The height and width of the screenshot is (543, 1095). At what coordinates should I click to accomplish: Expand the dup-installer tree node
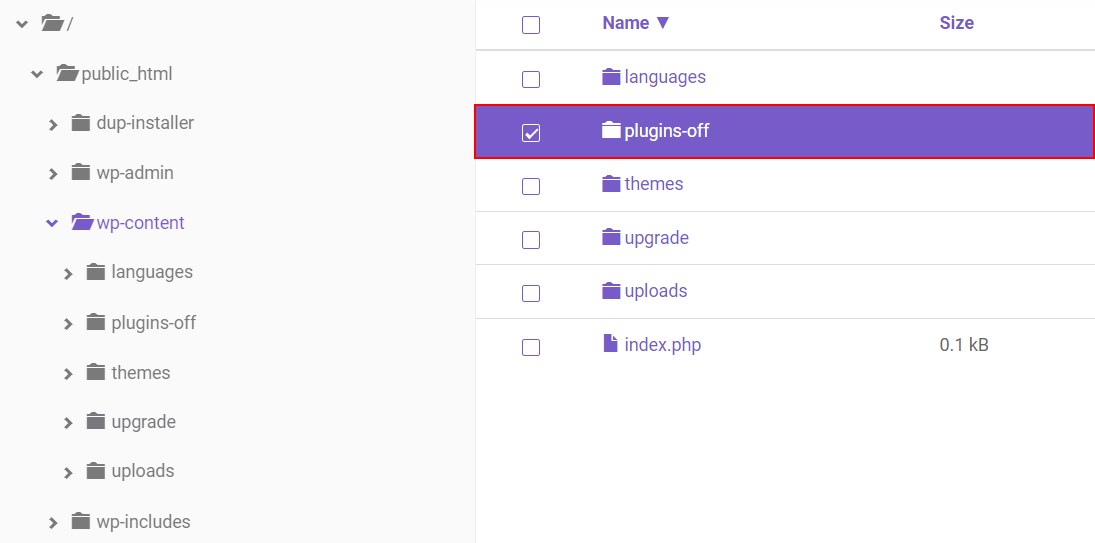53,124
